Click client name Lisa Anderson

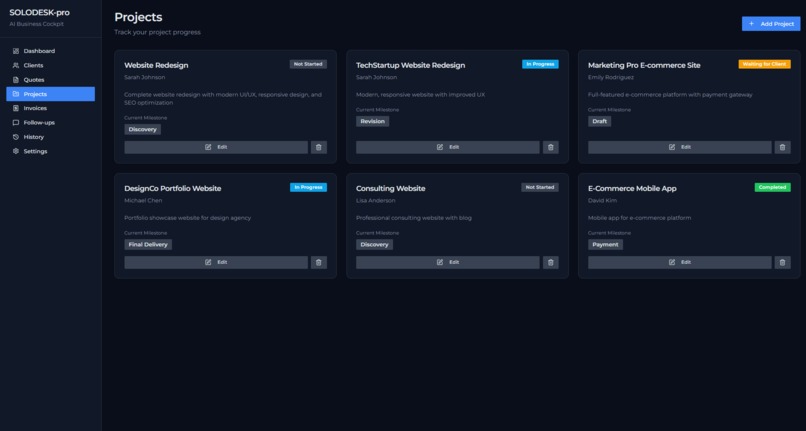point(376,201)
